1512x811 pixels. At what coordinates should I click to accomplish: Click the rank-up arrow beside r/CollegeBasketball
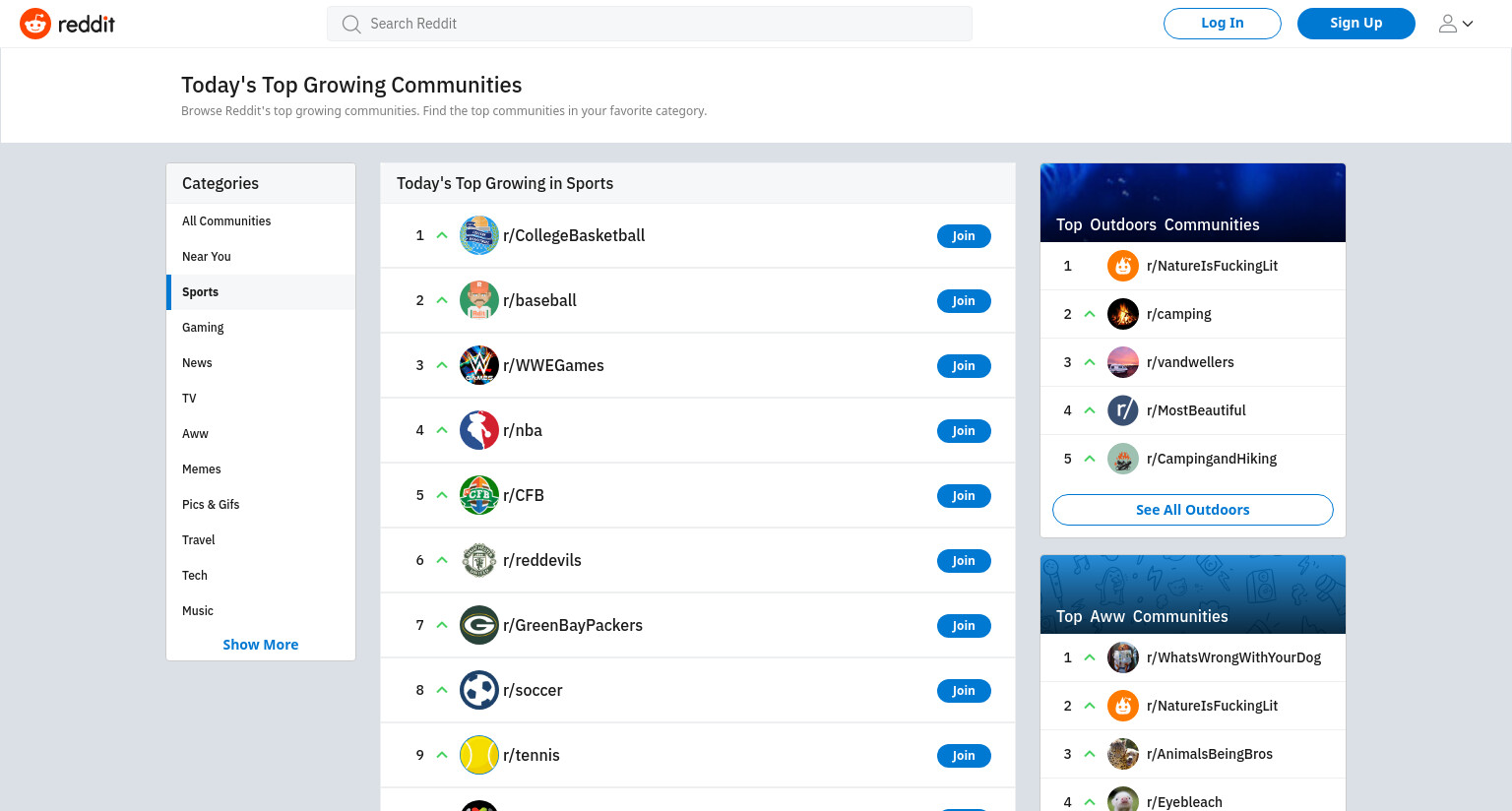[442, 235]
